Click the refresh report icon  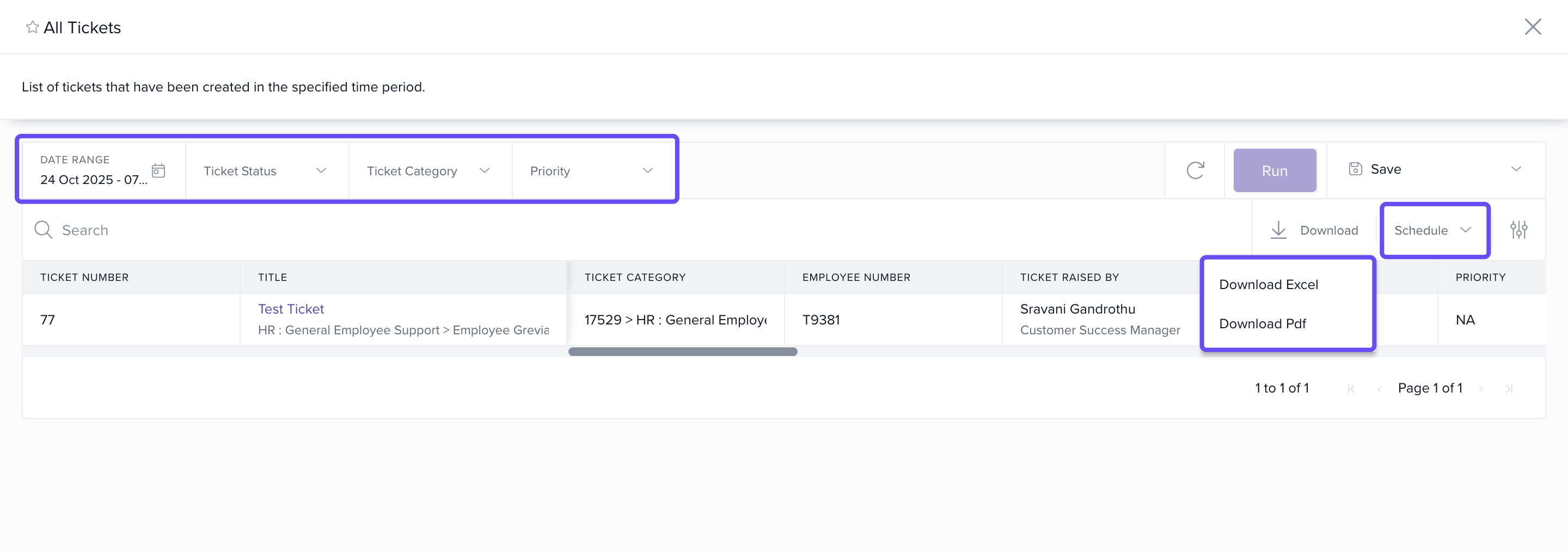click(x=1195, y=170)
